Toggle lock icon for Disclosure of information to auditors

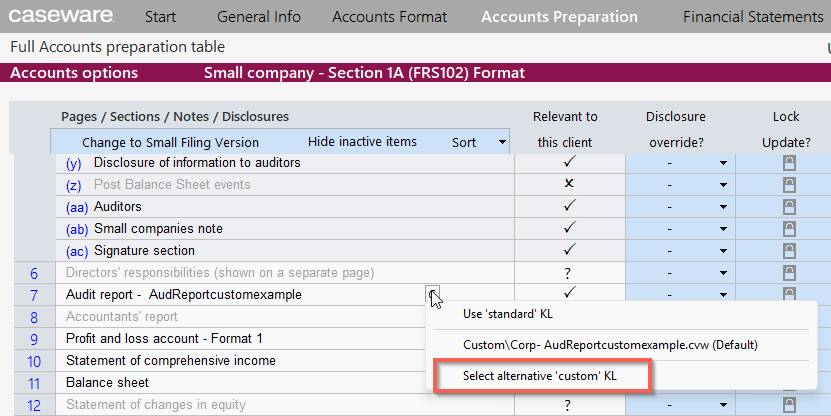[x=789, y=163]
